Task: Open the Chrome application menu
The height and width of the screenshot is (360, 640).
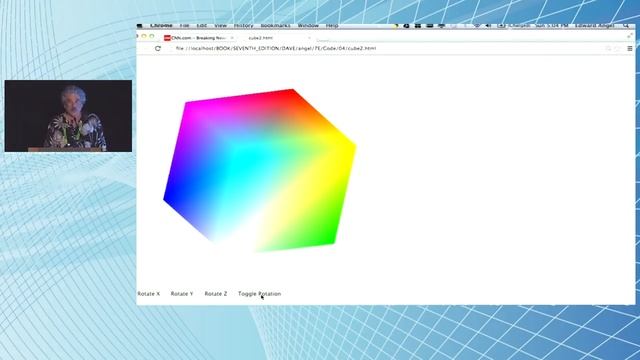Action: 161,25
